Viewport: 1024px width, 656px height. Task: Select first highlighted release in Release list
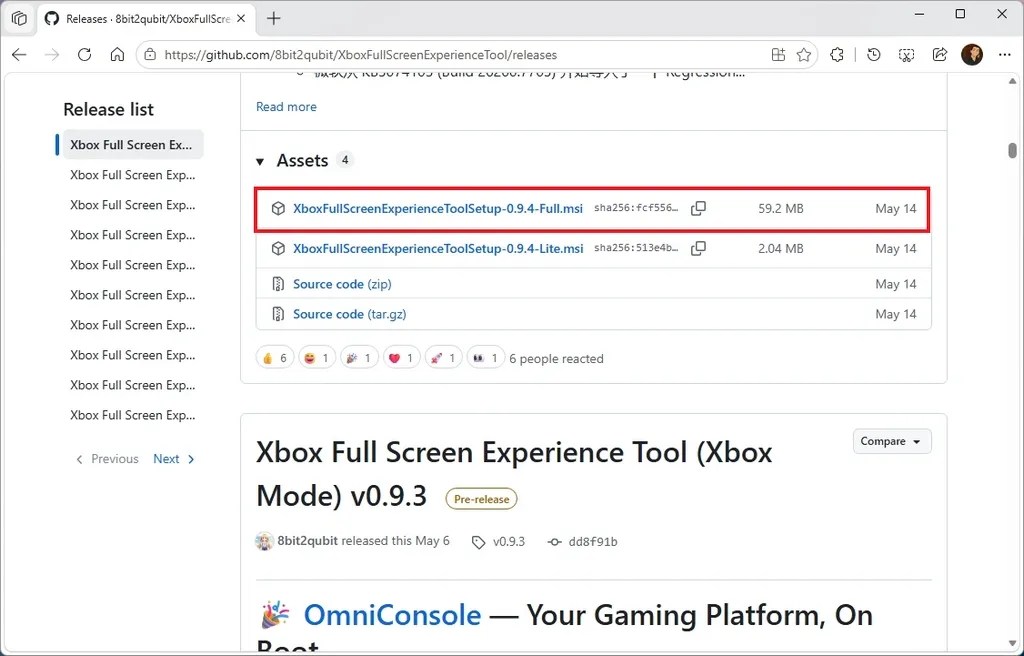click(131, 144)
